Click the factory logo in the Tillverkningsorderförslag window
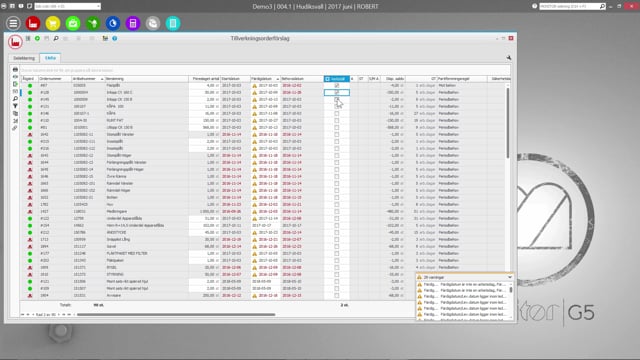Screen dimensions: 640x360 tap(15, 42)
